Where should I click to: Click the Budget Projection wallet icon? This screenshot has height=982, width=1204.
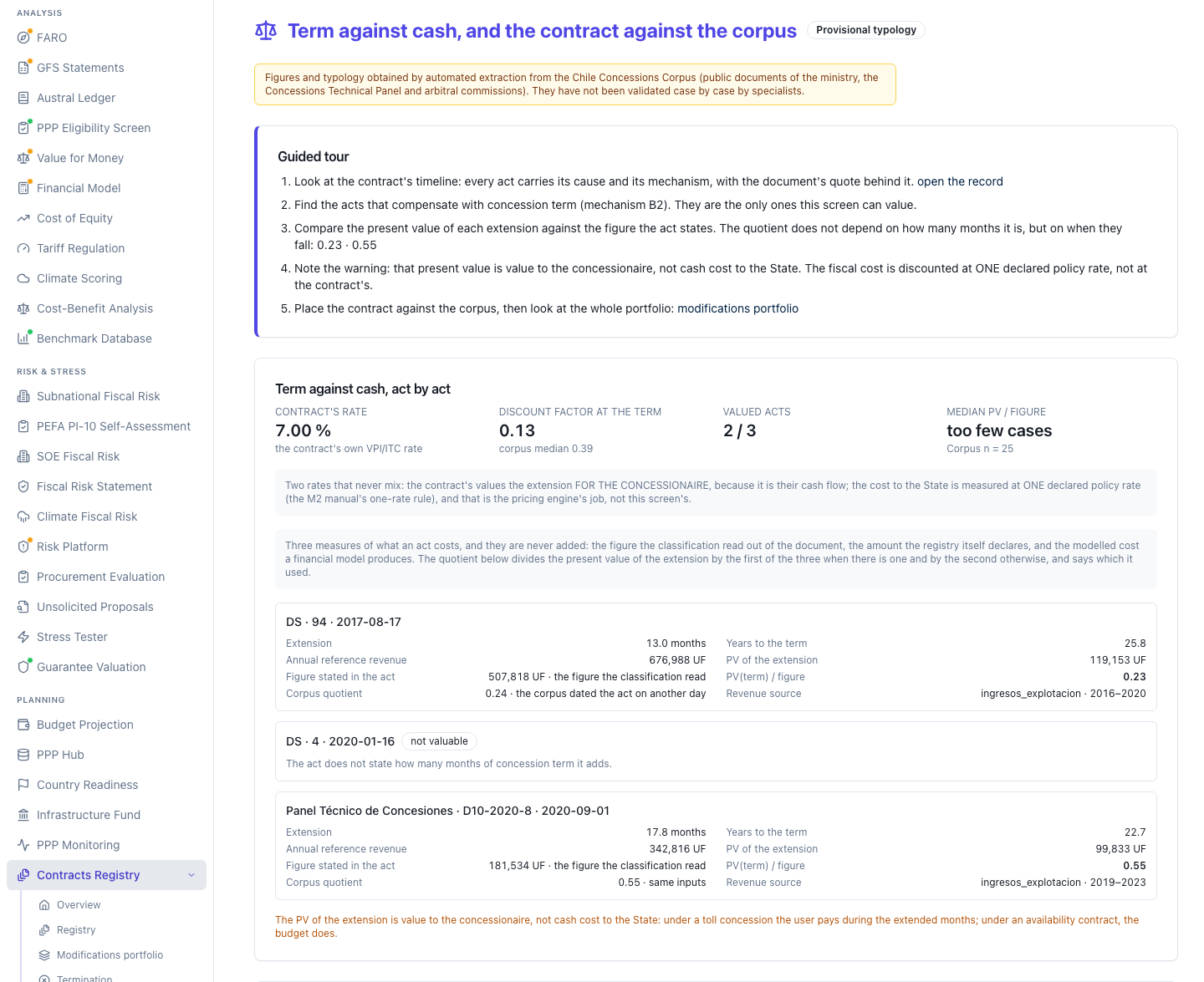tap(23, 725)
